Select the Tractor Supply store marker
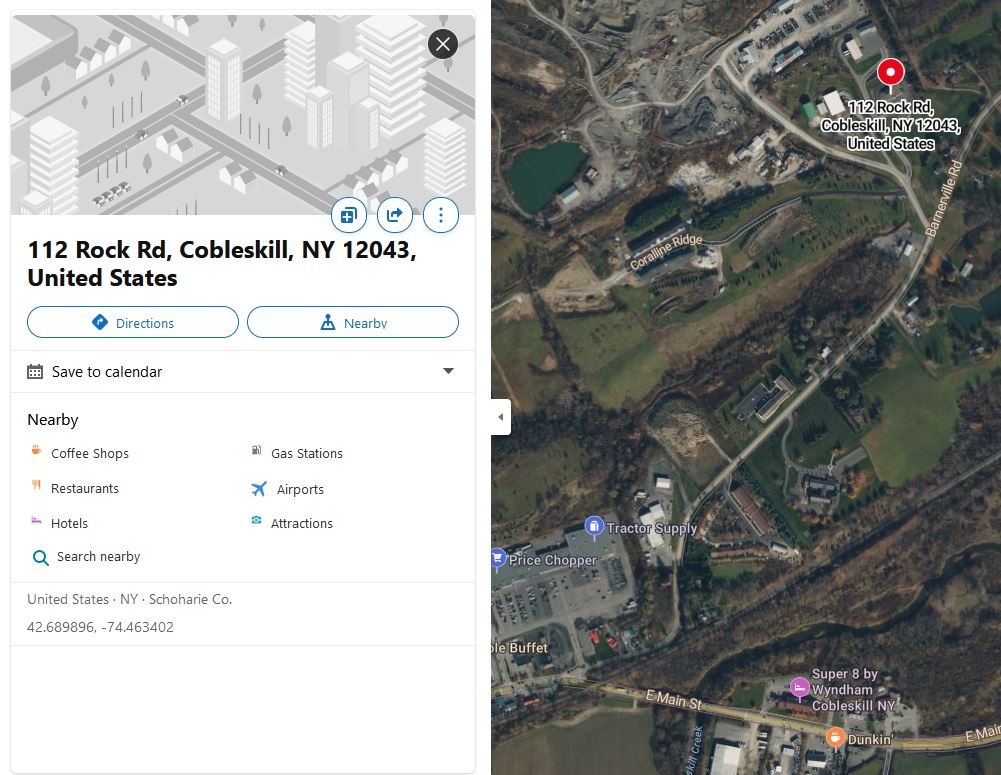Viewport: 1001px width, 775px height. [x=594, y=526]
